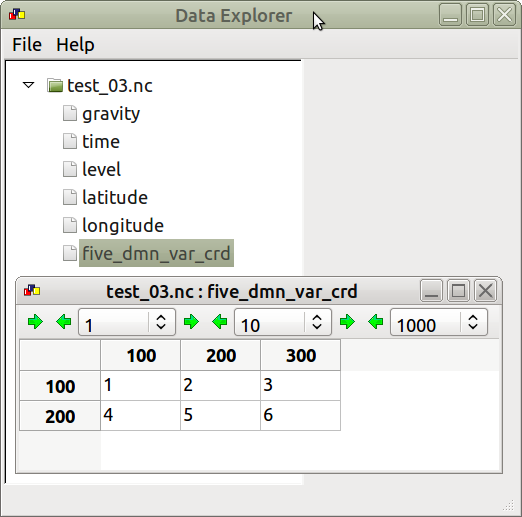Click green right arrow before the 1000 field
The image size is (522, 517).
pos(347,322)
